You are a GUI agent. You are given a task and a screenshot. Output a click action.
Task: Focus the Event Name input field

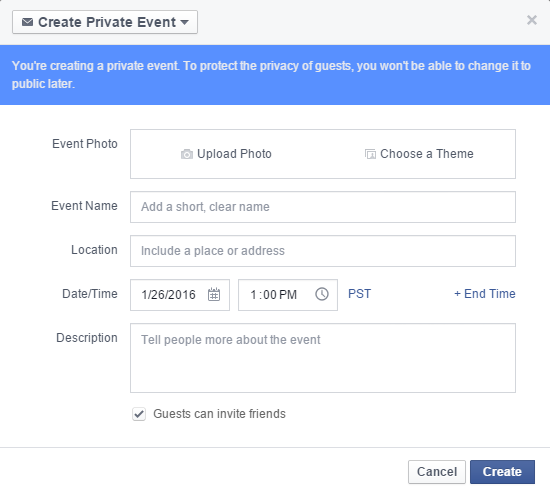click(323, 207)
